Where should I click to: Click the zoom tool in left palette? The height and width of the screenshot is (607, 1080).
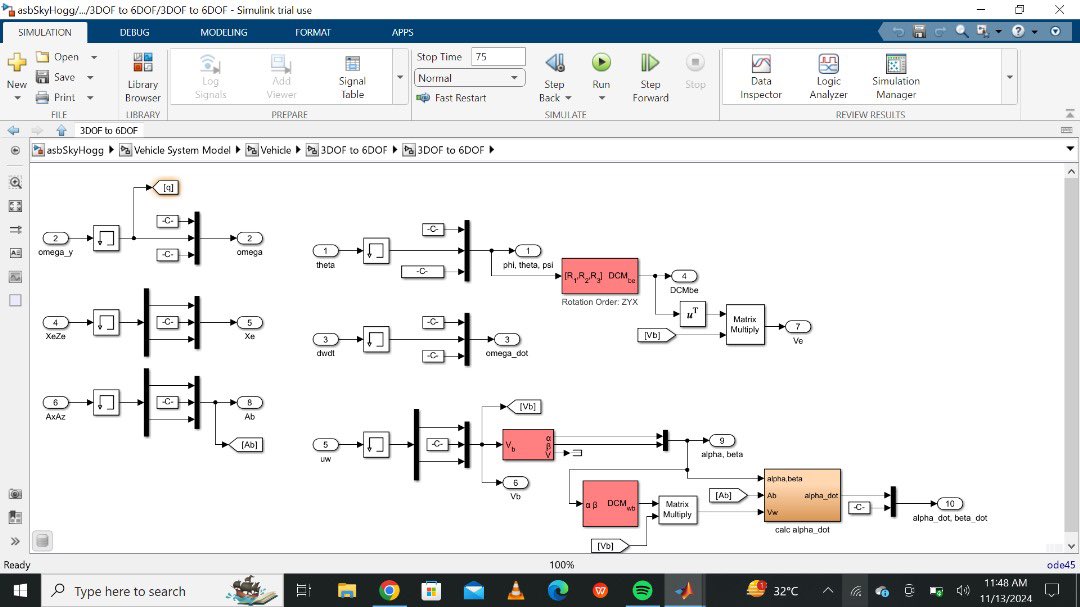click(15, 183)
